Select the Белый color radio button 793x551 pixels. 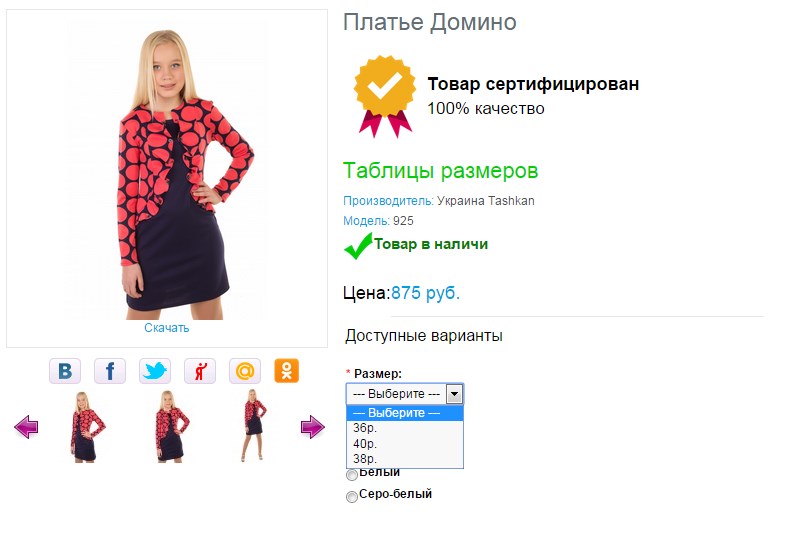pos(351,475)
